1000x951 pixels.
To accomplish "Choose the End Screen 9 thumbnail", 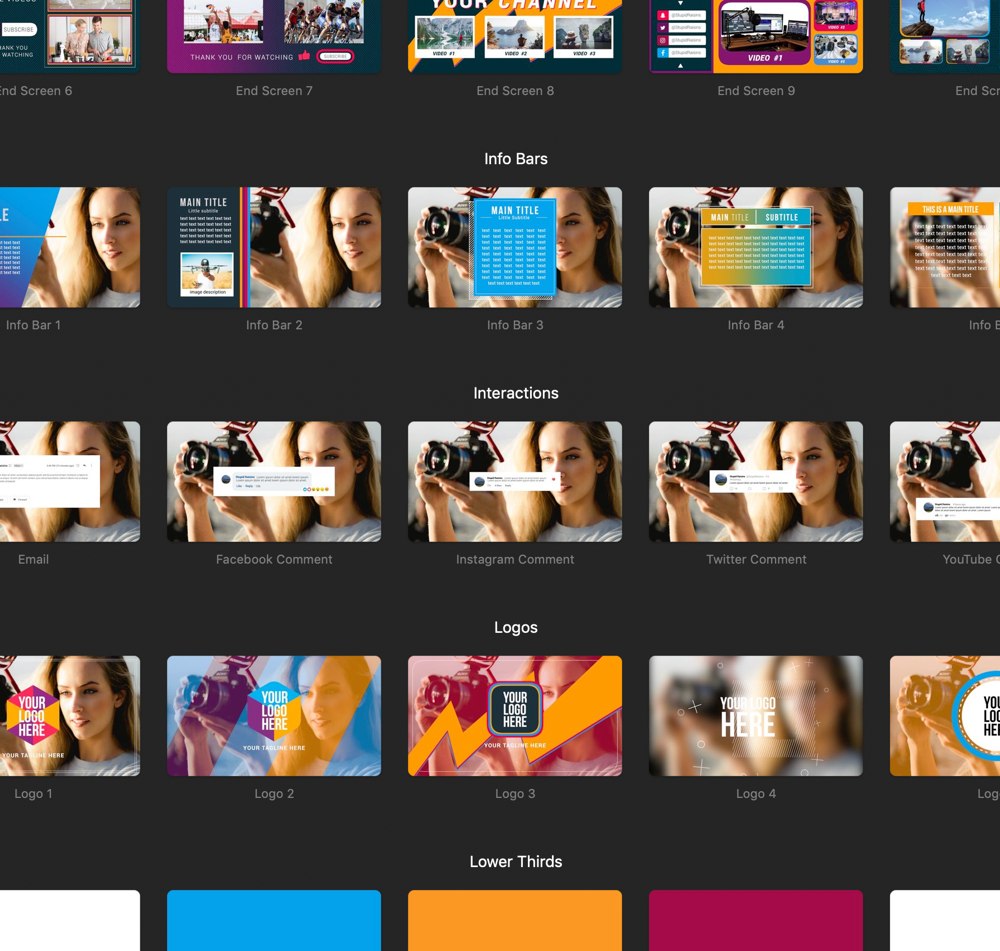I will (756, 36).
